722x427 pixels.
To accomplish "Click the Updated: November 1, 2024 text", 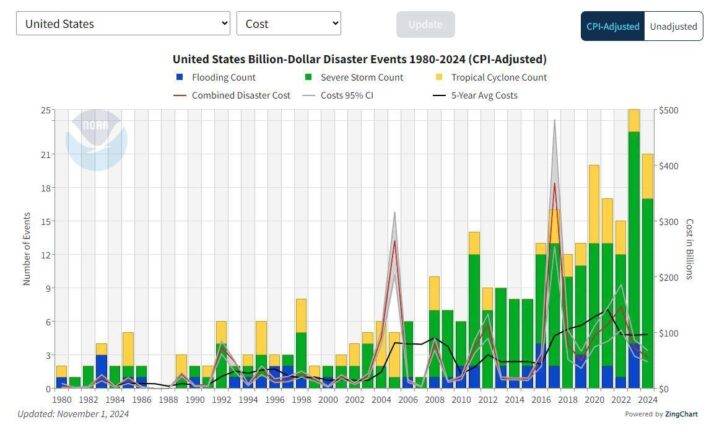I will tap(73, 414).
